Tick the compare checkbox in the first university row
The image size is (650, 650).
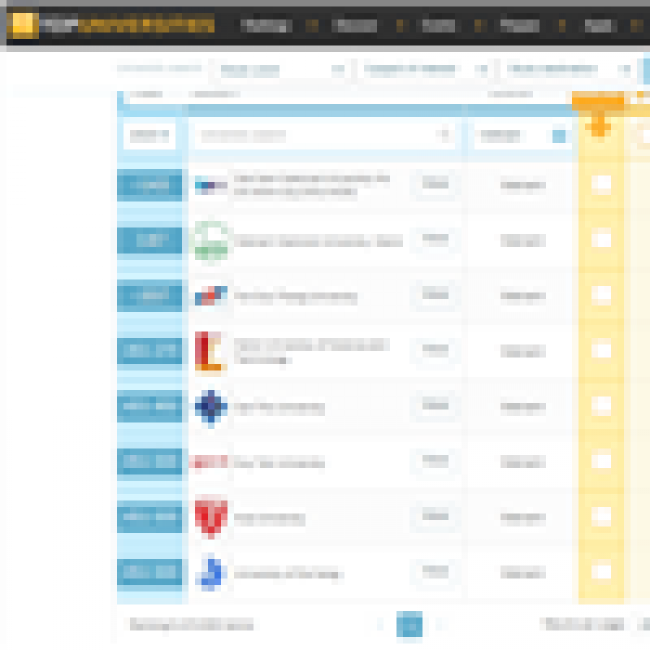(601, 184)
